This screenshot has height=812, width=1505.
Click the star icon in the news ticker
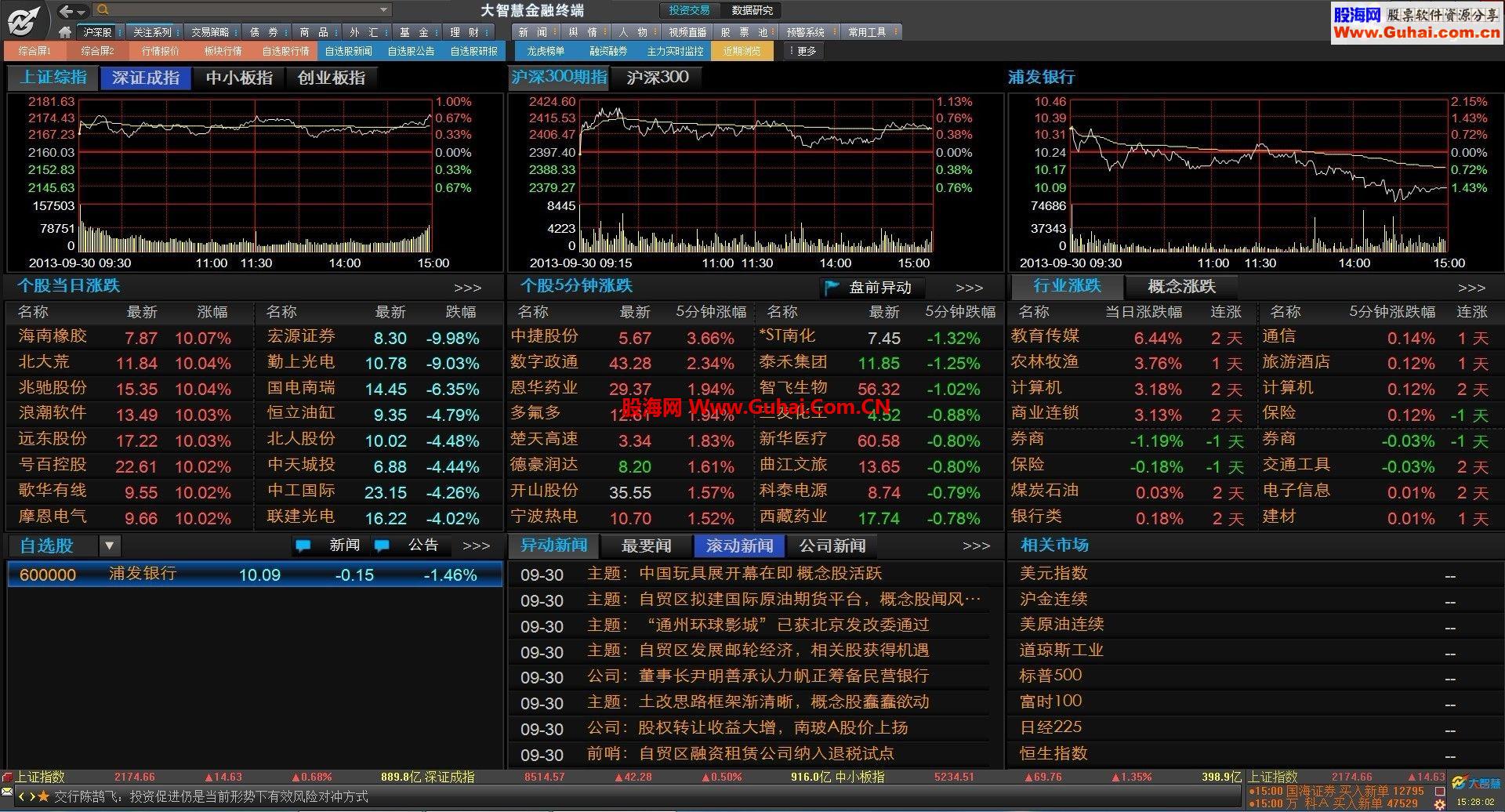tap(43, 796)
